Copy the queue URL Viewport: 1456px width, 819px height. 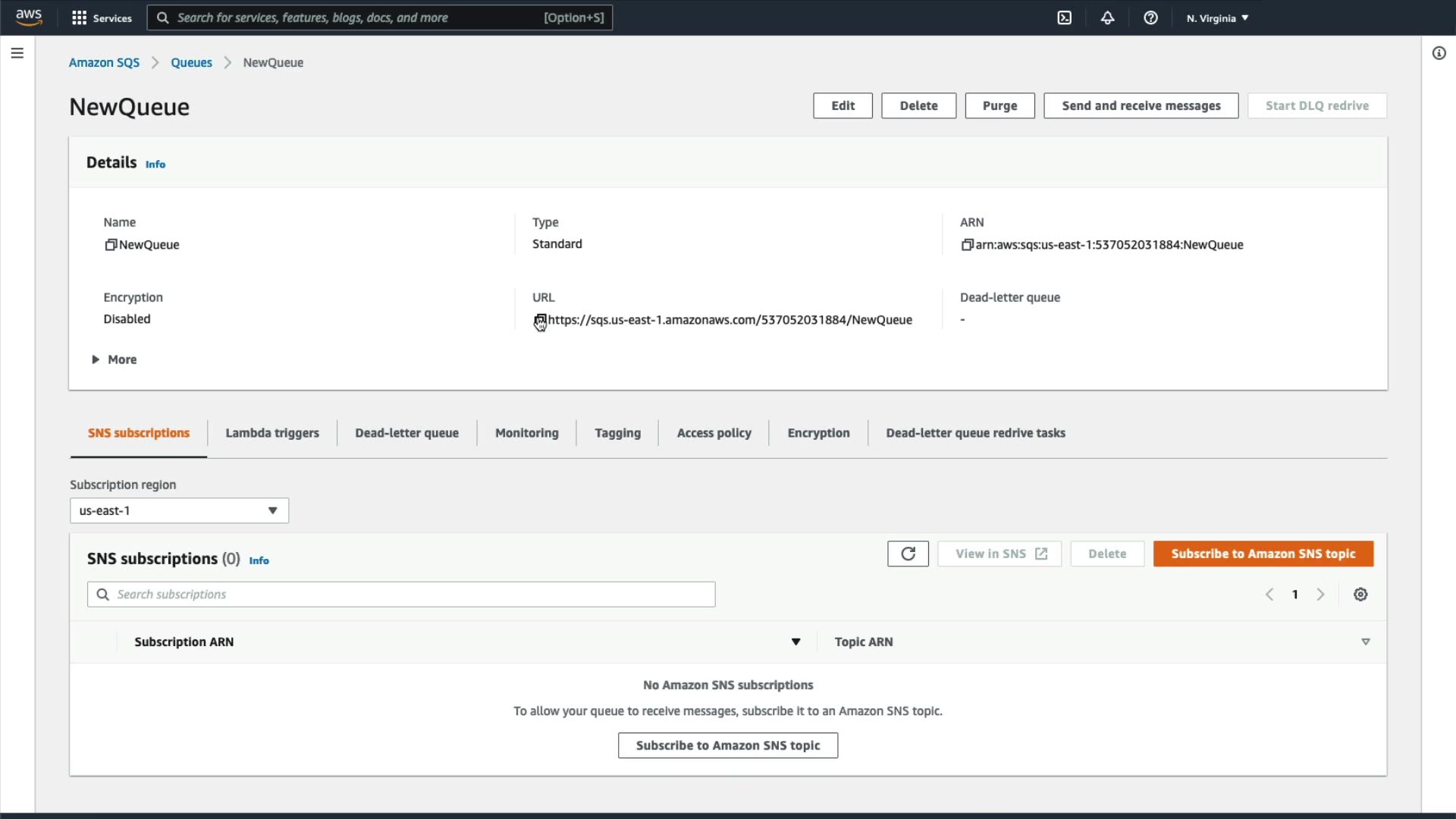click(x=539, y=320)
